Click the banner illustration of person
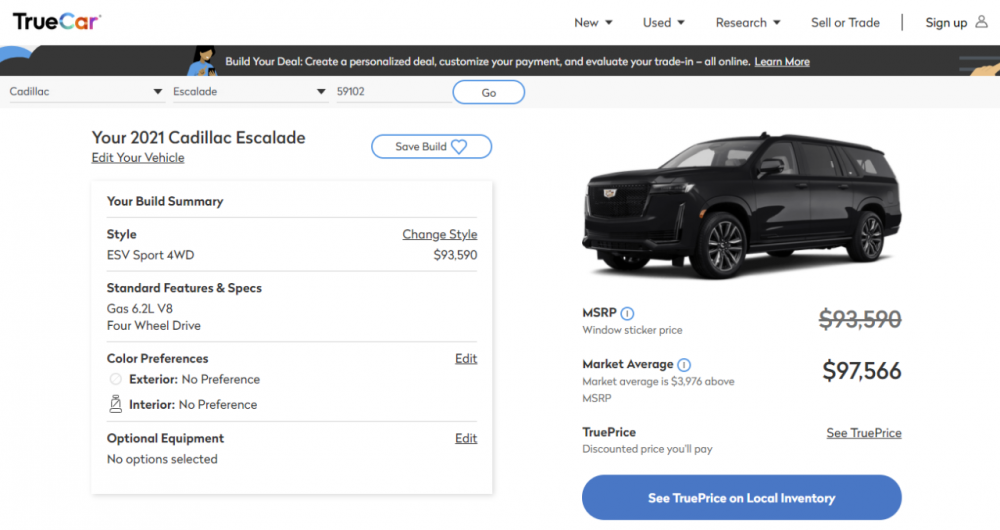 point(201,61)
